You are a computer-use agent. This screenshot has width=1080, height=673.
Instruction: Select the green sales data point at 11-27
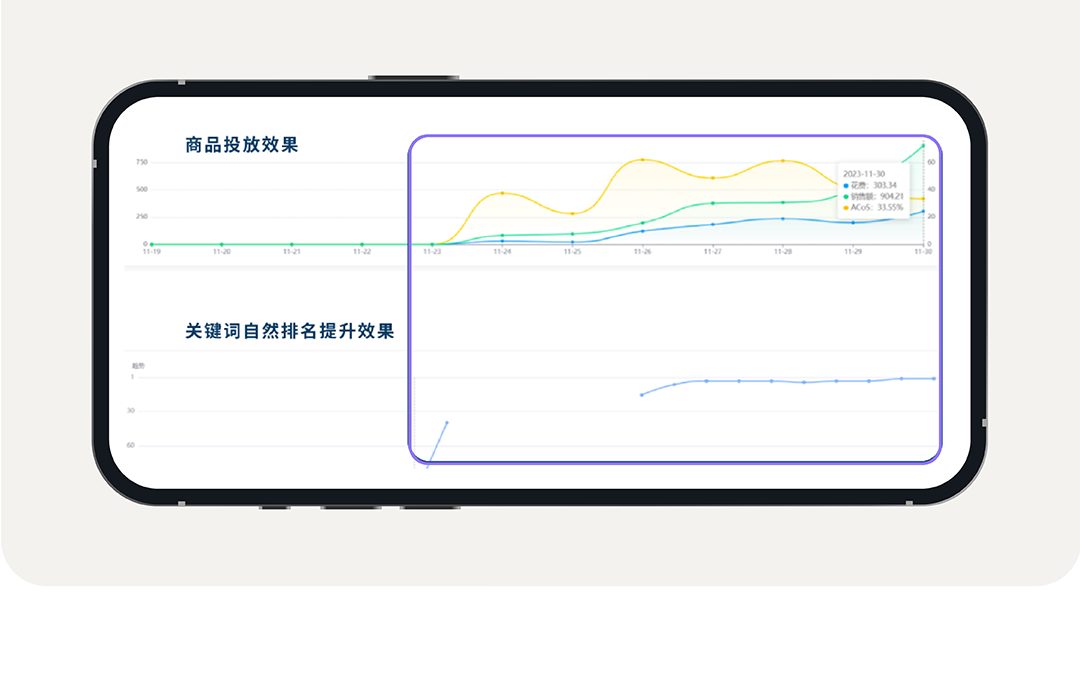click(713, 203)
